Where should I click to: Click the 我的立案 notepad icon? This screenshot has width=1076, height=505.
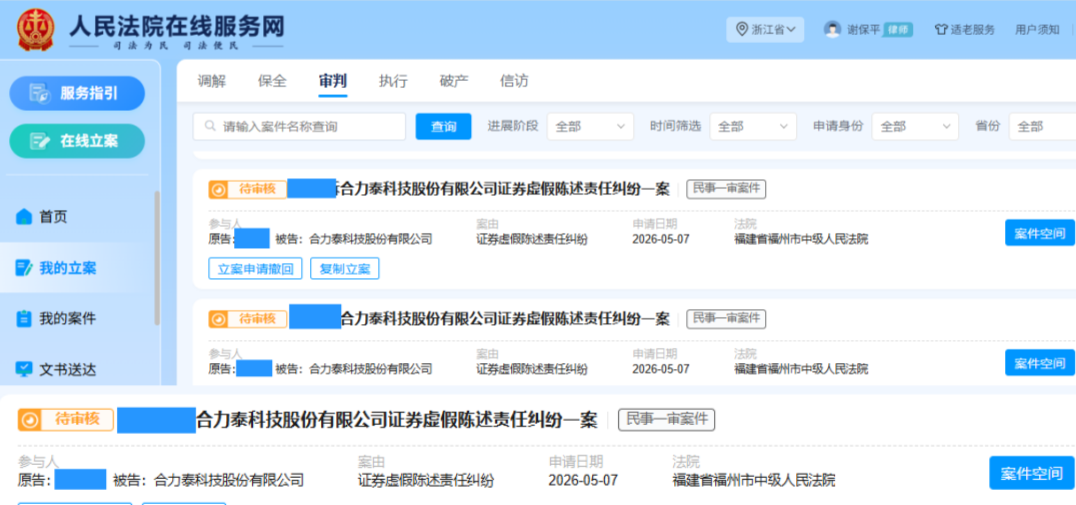24,268
